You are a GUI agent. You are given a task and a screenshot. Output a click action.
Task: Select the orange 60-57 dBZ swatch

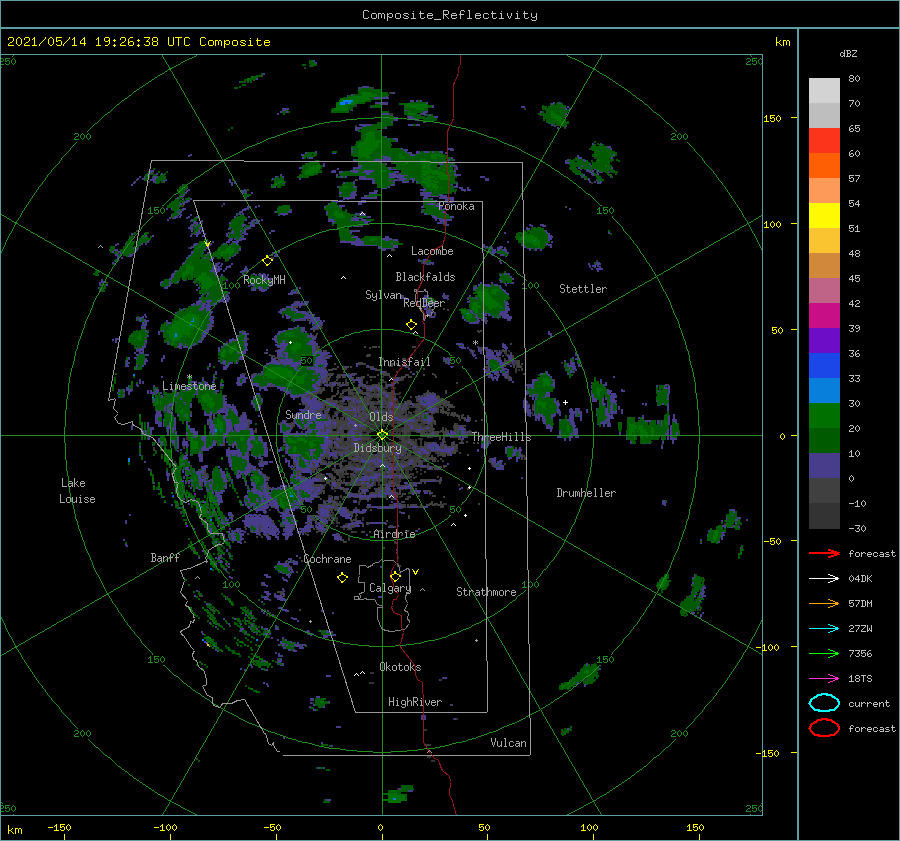coord(824,166)
